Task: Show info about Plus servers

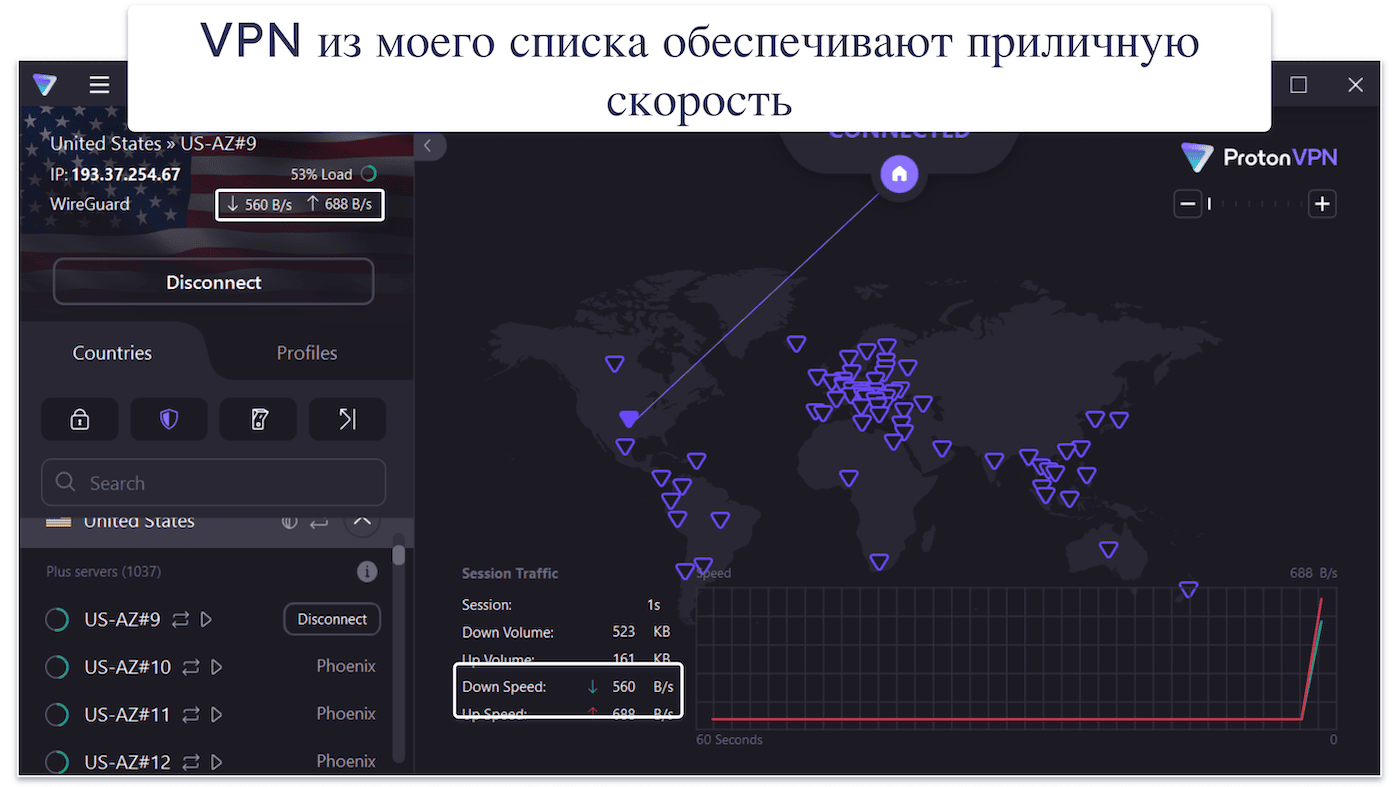Action: [367, 572]
